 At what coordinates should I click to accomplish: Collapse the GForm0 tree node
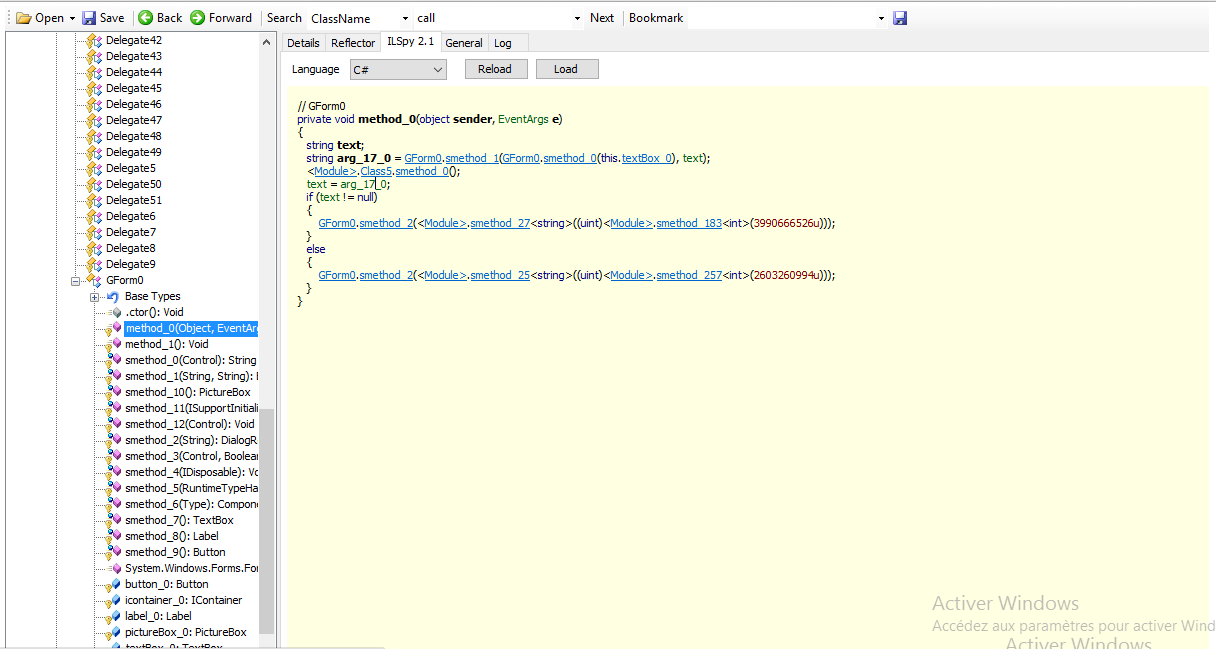75,281
